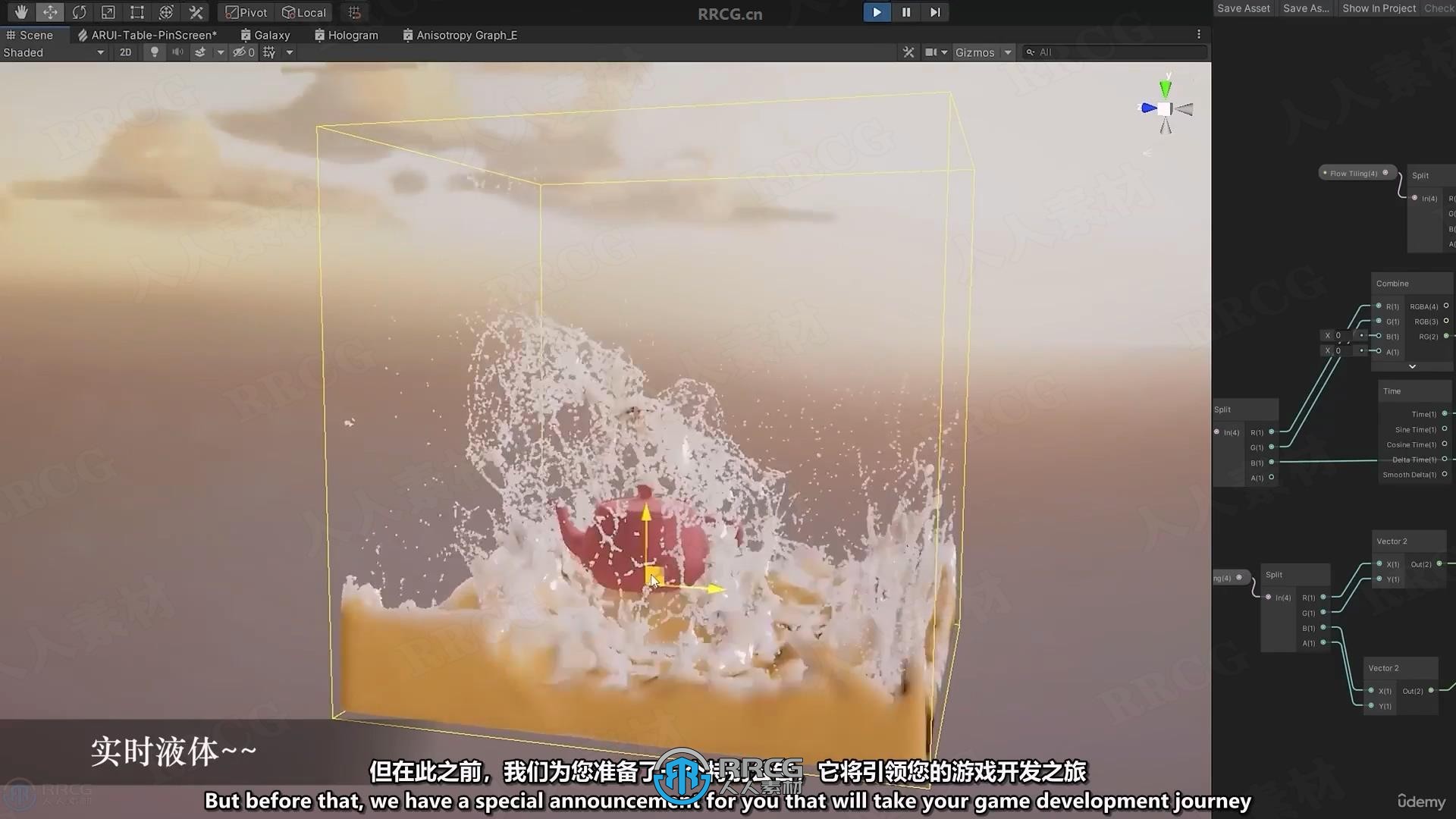The width and height of the screenshot is (1456, 819).
Task: Open the ARUI-Table-PinScreen* tab
Action: click(147, 35)
